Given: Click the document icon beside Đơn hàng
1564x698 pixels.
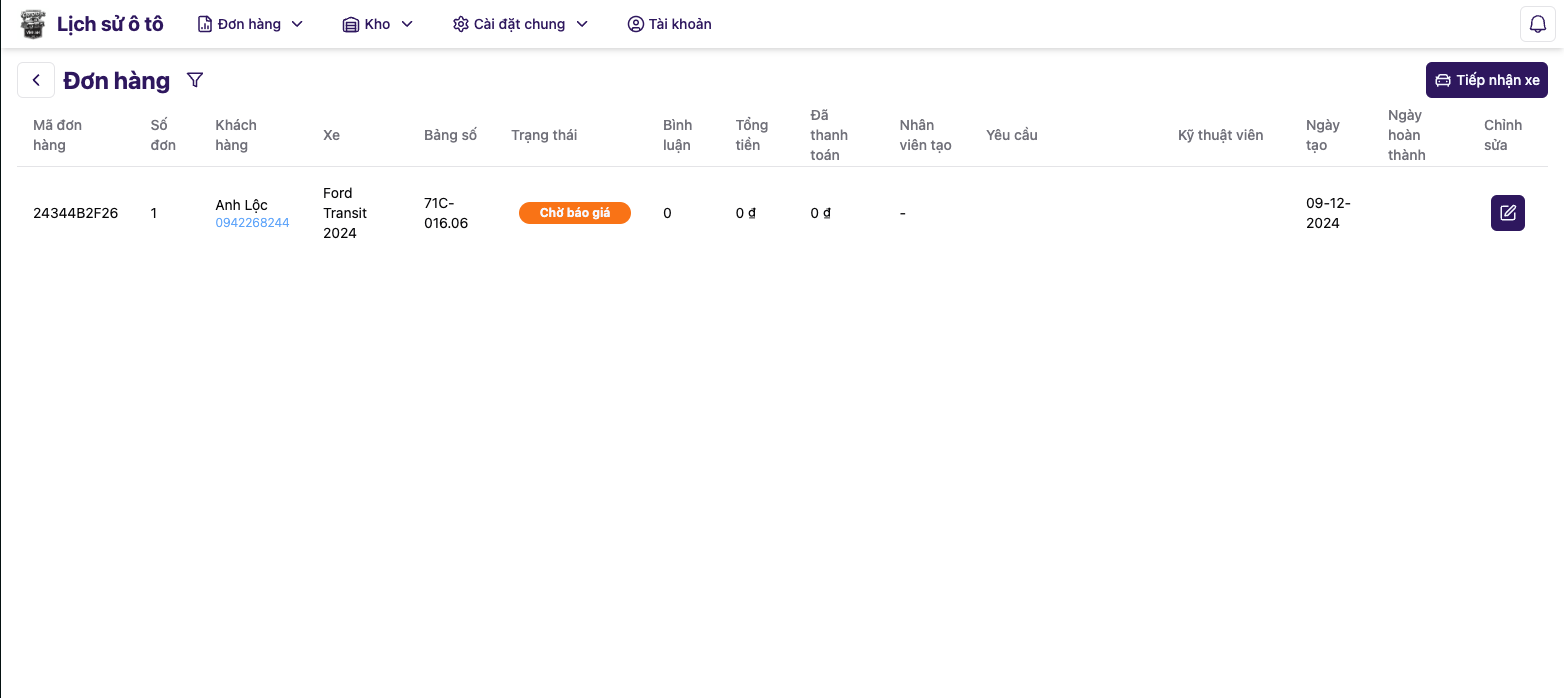Looking at the screenshot, I should 205,24.
